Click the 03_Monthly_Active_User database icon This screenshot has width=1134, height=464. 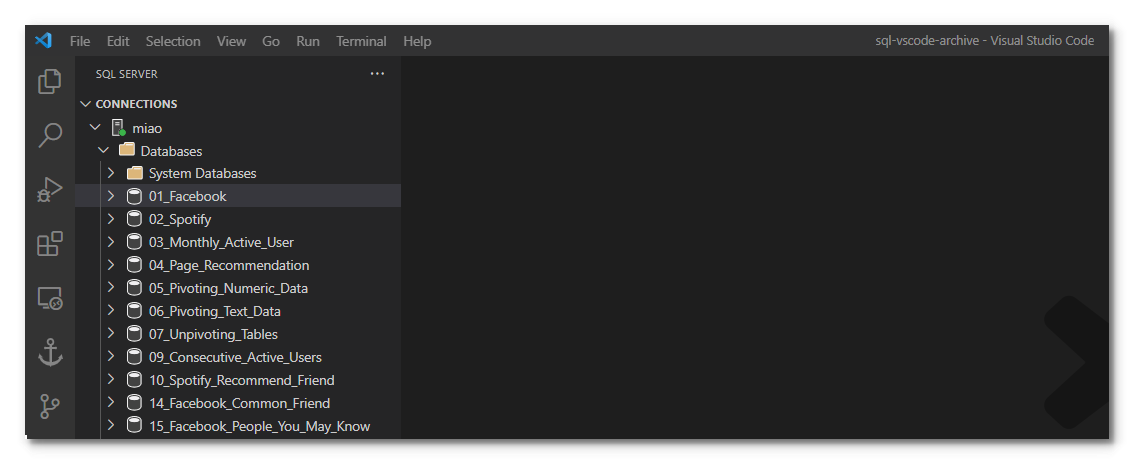(135, 242)
